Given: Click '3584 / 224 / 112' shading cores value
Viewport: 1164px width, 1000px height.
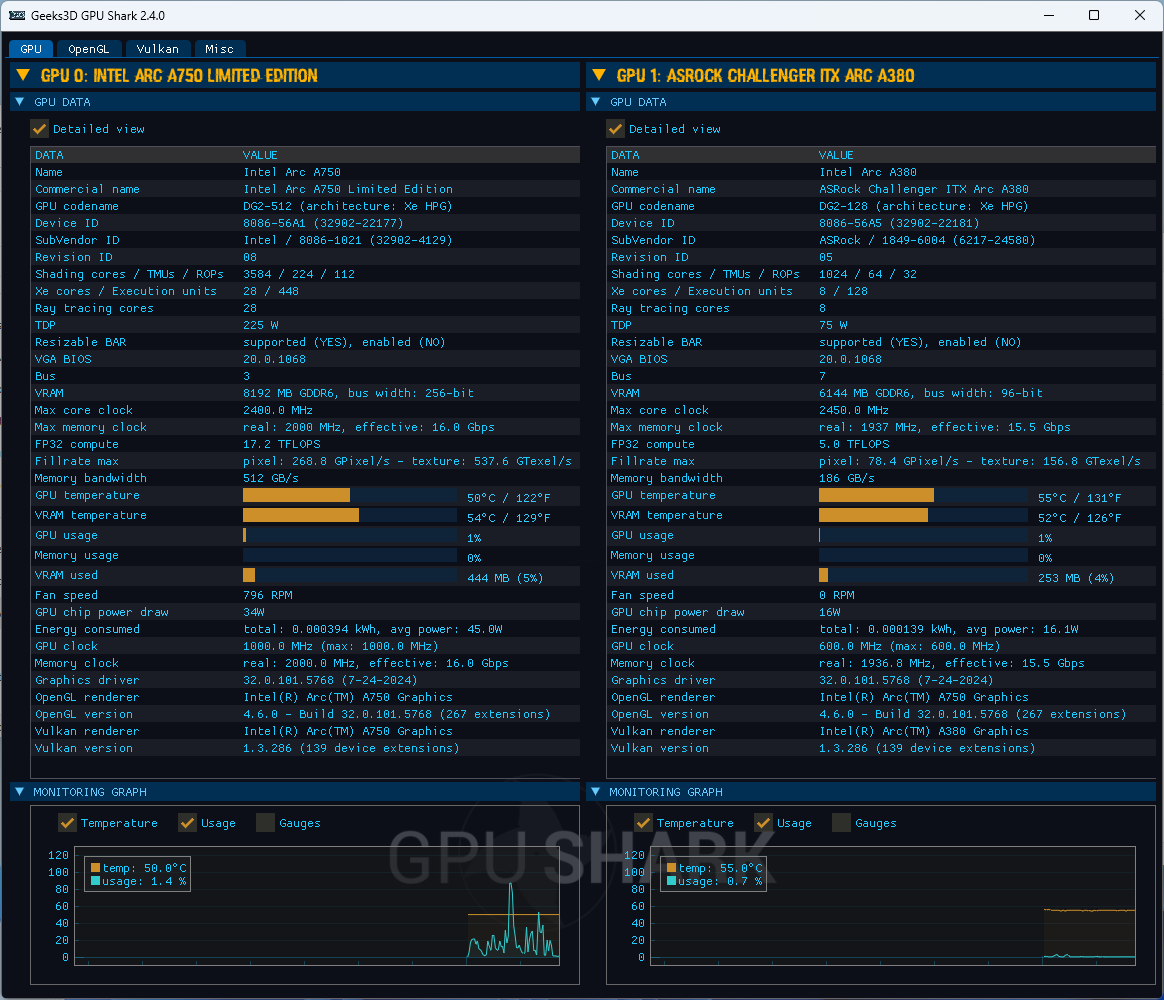Looking at the screenshot, I should pyautogui.click(x=299, y=274).
